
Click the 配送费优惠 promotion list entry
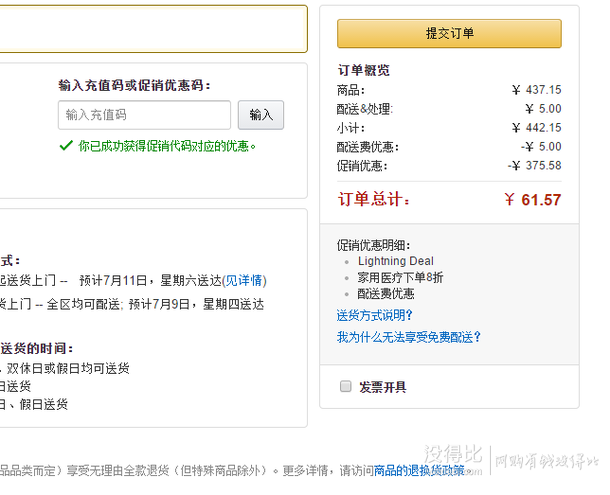point(386,293)
